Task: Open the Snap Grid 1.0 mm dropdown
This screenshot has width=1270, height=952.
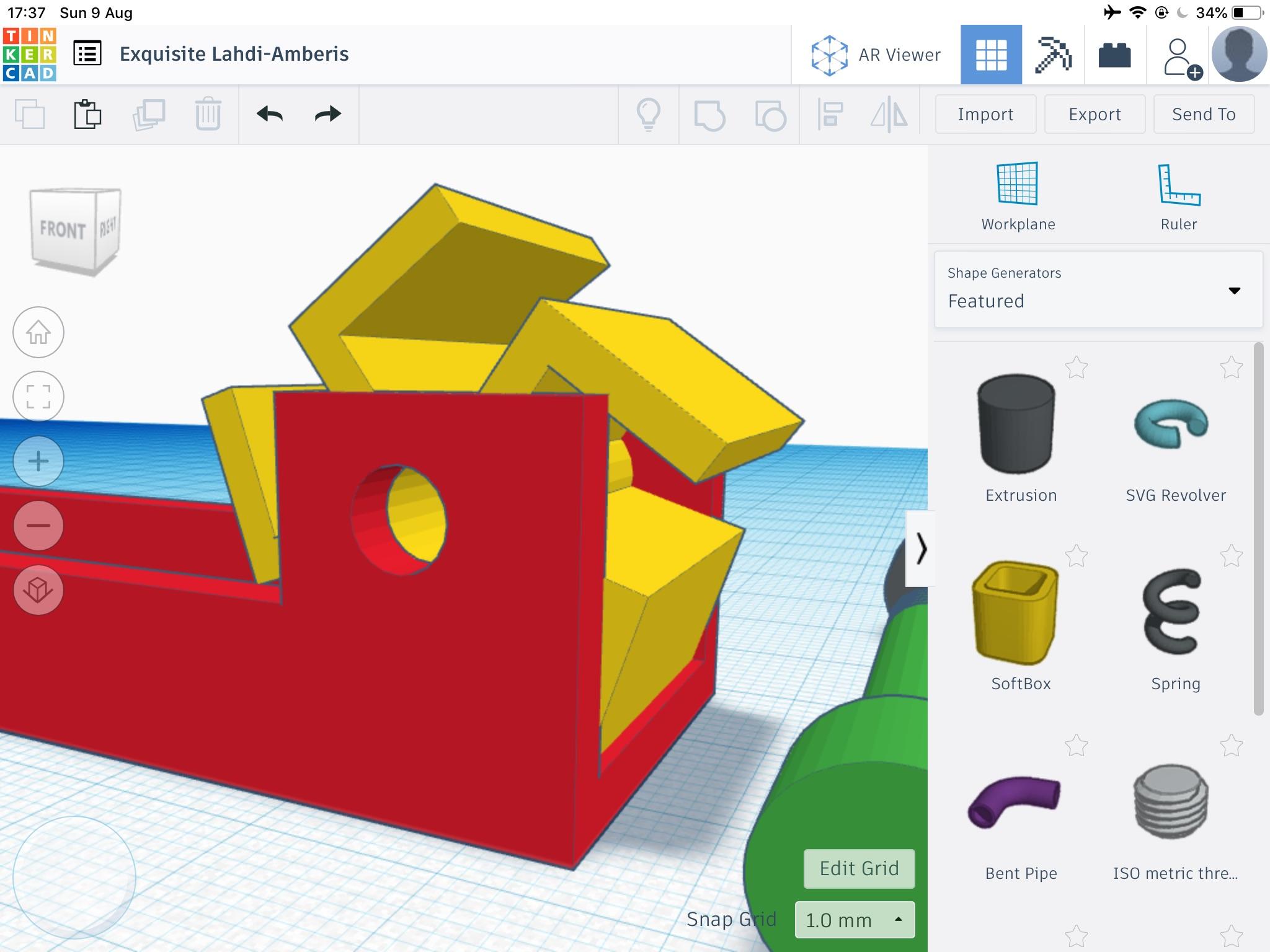Action: [855, 920]
